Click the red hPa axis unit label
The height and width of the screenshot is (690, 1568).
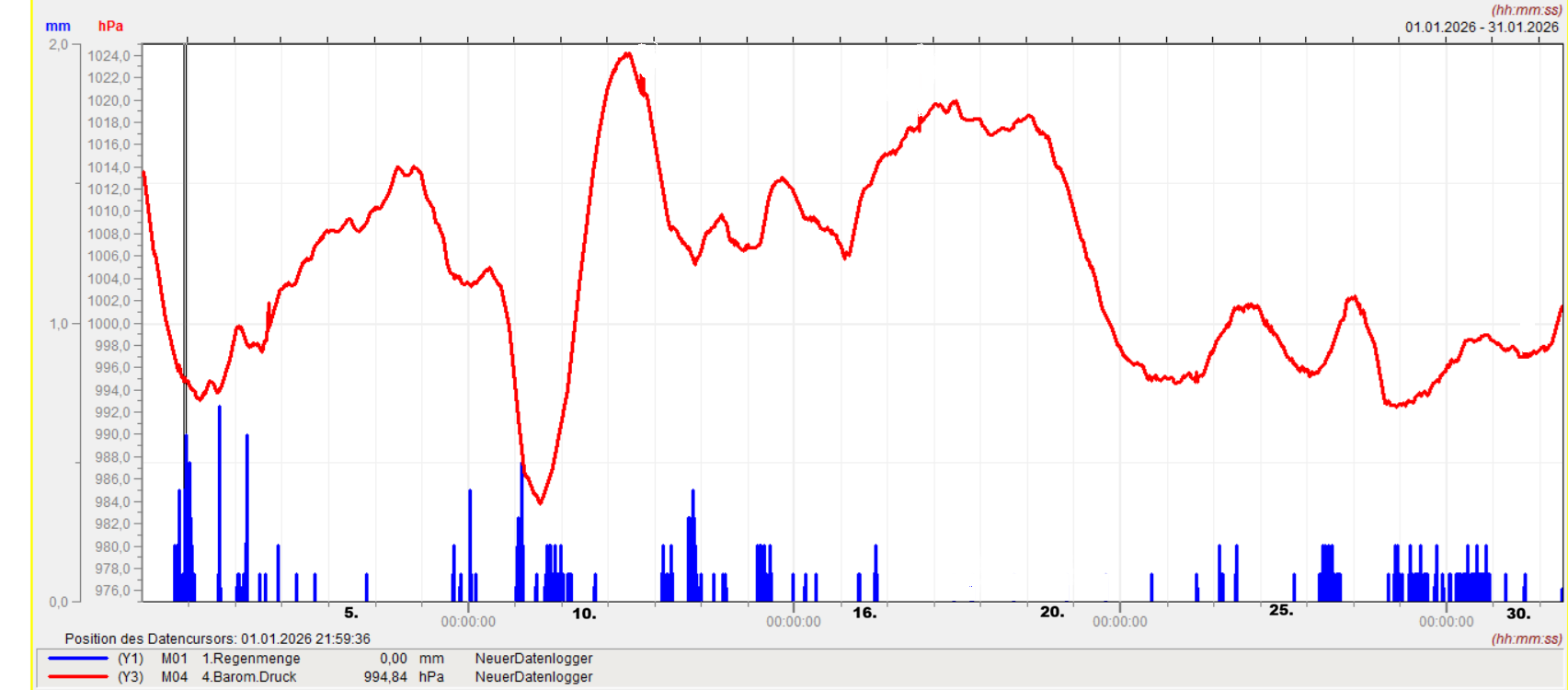110,27
